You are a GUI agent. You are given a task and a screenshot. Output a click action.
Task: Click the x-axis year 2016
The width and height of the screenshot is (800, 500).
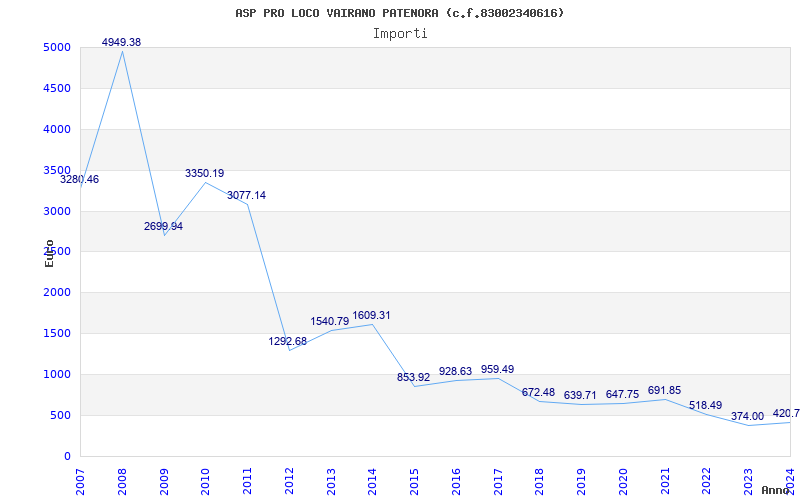pos(457,482)
